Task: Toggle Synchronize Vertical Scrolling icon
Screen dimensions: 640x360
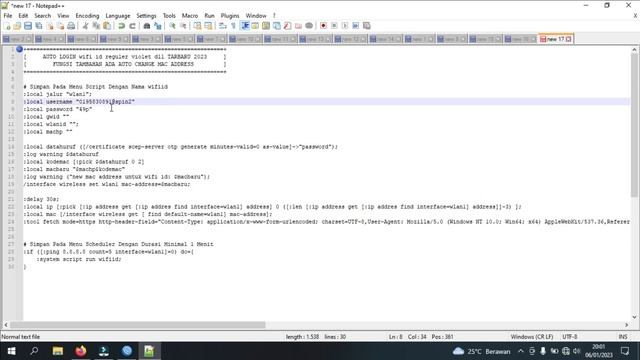Action: click(x=198, y=26)
